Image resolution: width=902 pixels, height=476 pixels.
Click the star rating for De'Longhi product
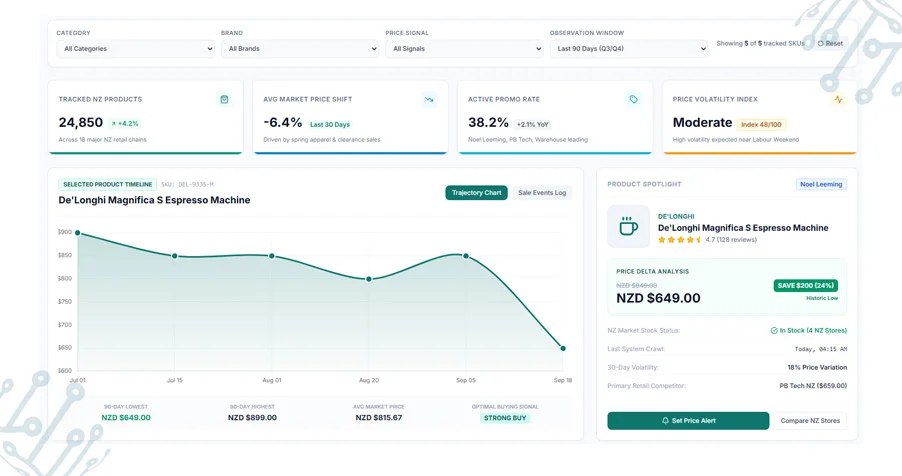tap(680, 239)
